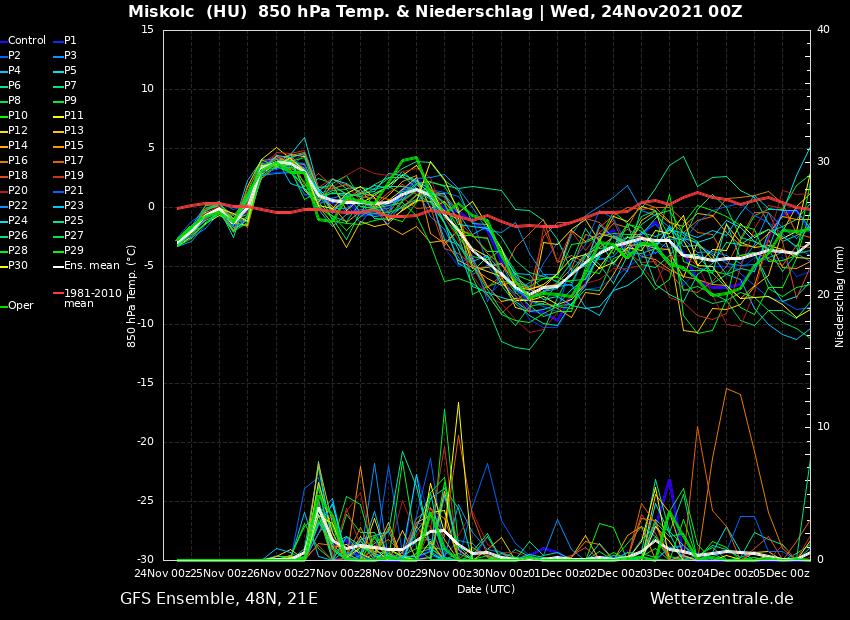Select the Ens. mean legend entry
Viewport: 850px width, 620px height.
91,266
